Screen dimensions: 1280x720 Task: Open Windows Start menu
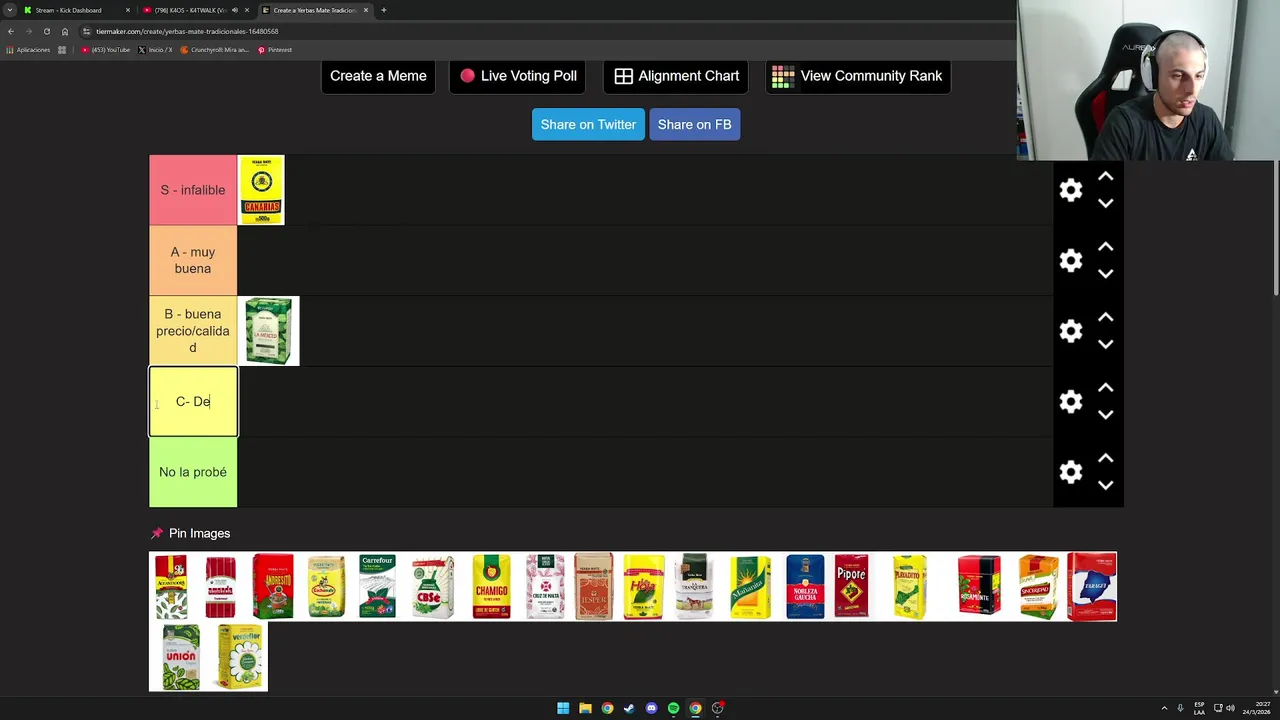563,708
